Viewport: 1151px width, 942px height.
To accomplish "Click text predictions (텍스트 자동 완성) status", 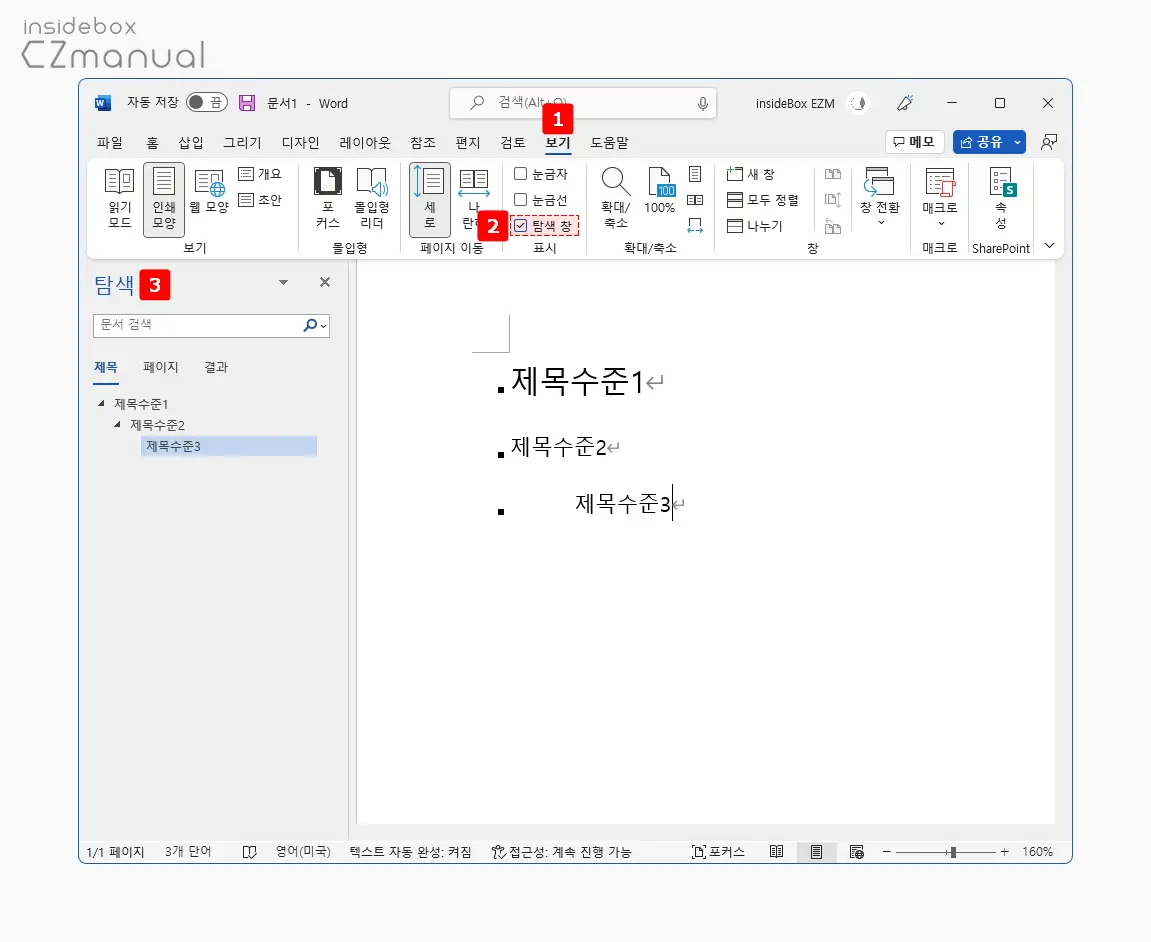I will [x=410, y=852].
